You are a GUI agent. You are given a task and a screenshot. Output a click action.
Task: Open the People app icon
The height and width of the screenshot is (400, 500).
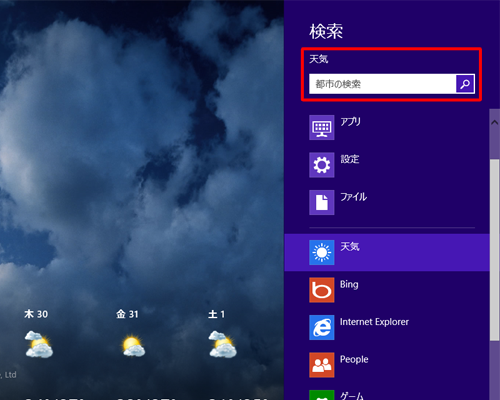click(x=322, y=365)
